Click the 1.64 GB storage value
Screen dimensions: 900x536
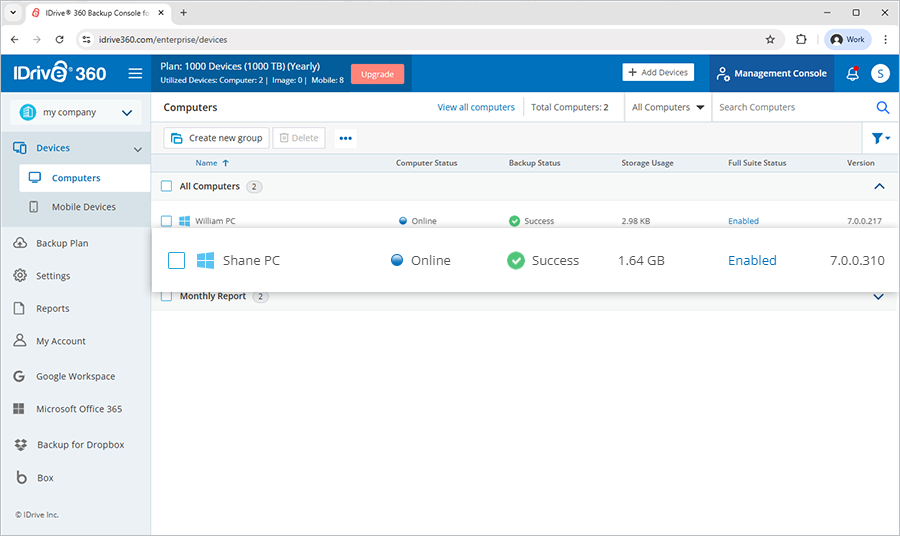click(641, 261)
